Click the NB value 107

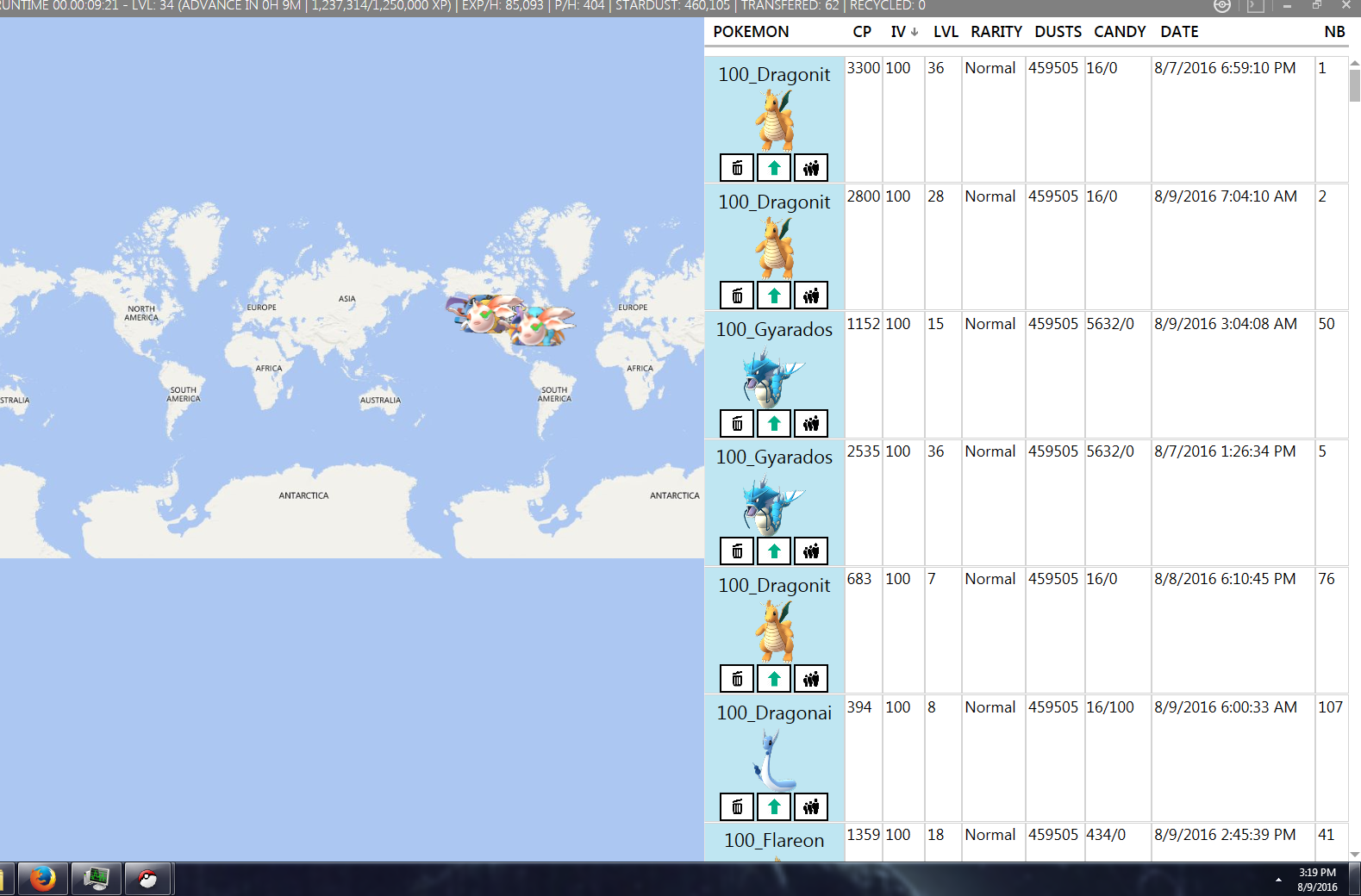(1331, 707)
